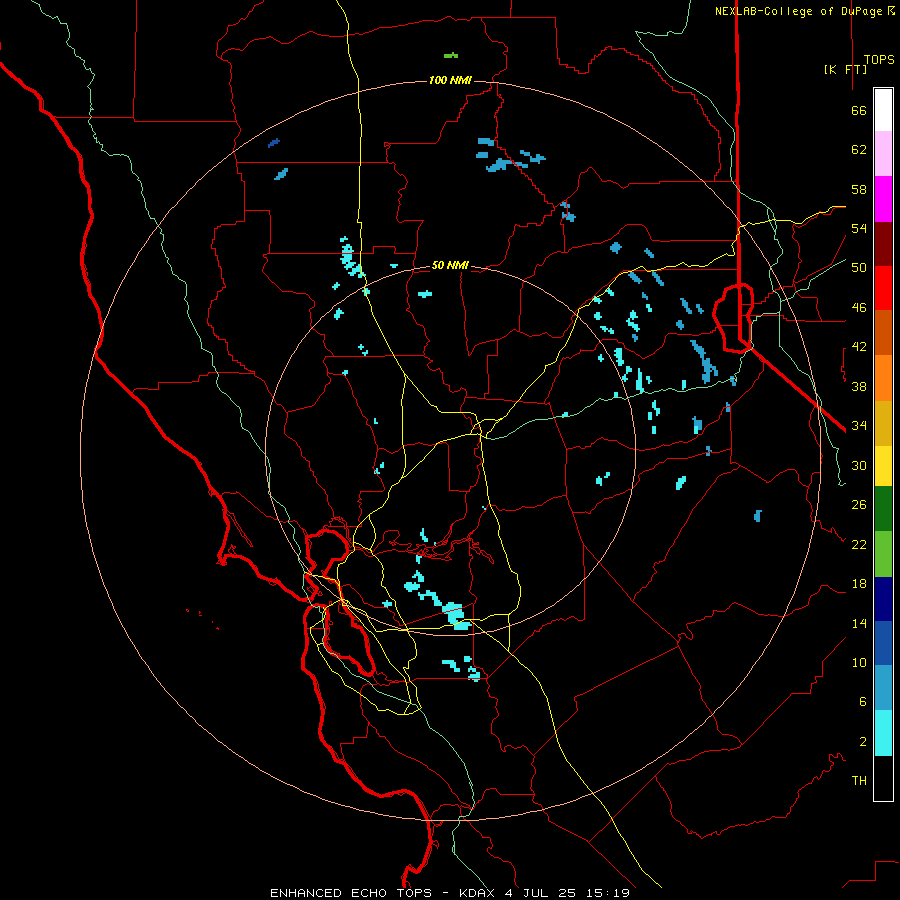Image resolution: width=900 pixels, height=900 pixels.
Task: Click the '10' legend value
Action: pos(859,662)
